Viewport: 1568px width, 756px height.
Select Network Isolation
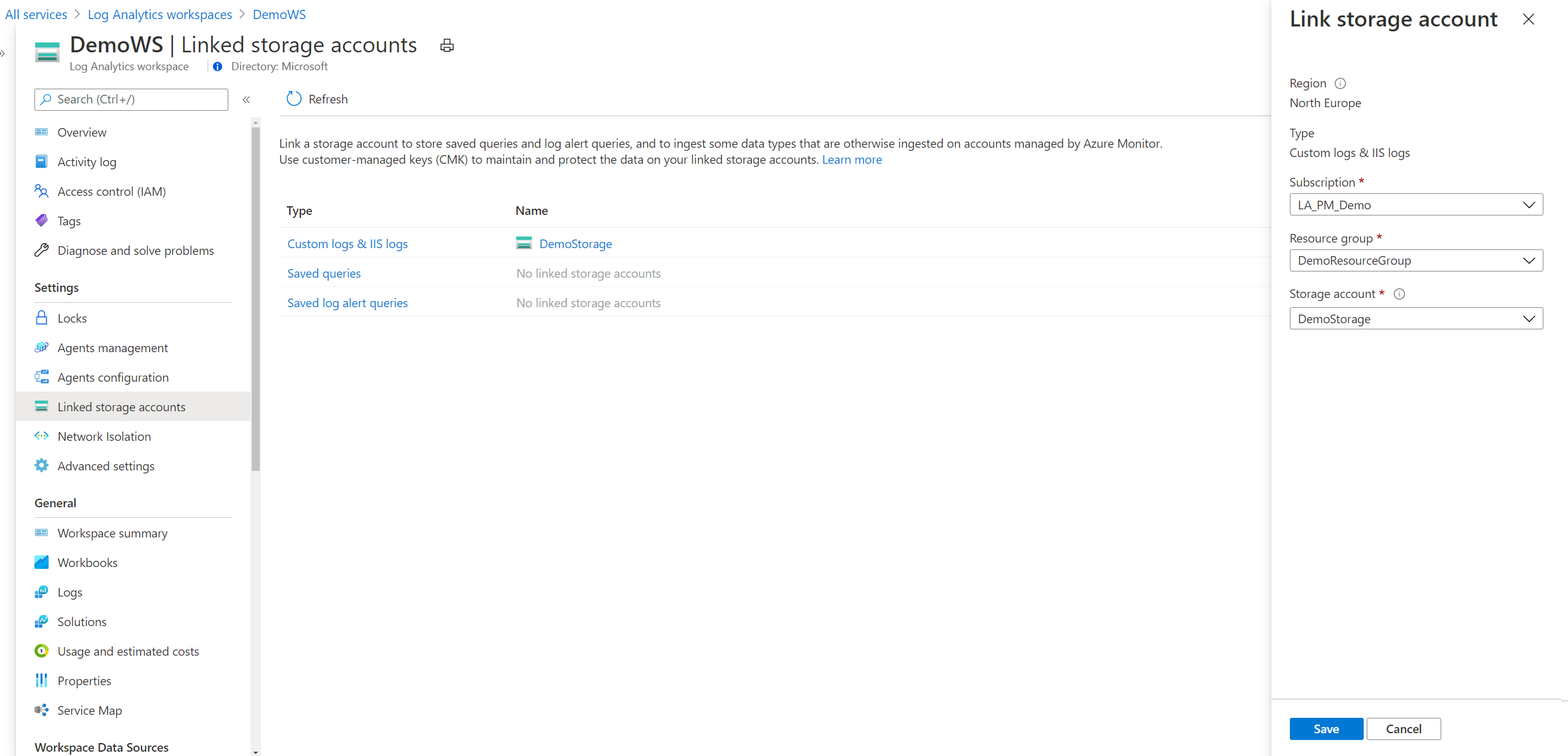click(104, 436)
